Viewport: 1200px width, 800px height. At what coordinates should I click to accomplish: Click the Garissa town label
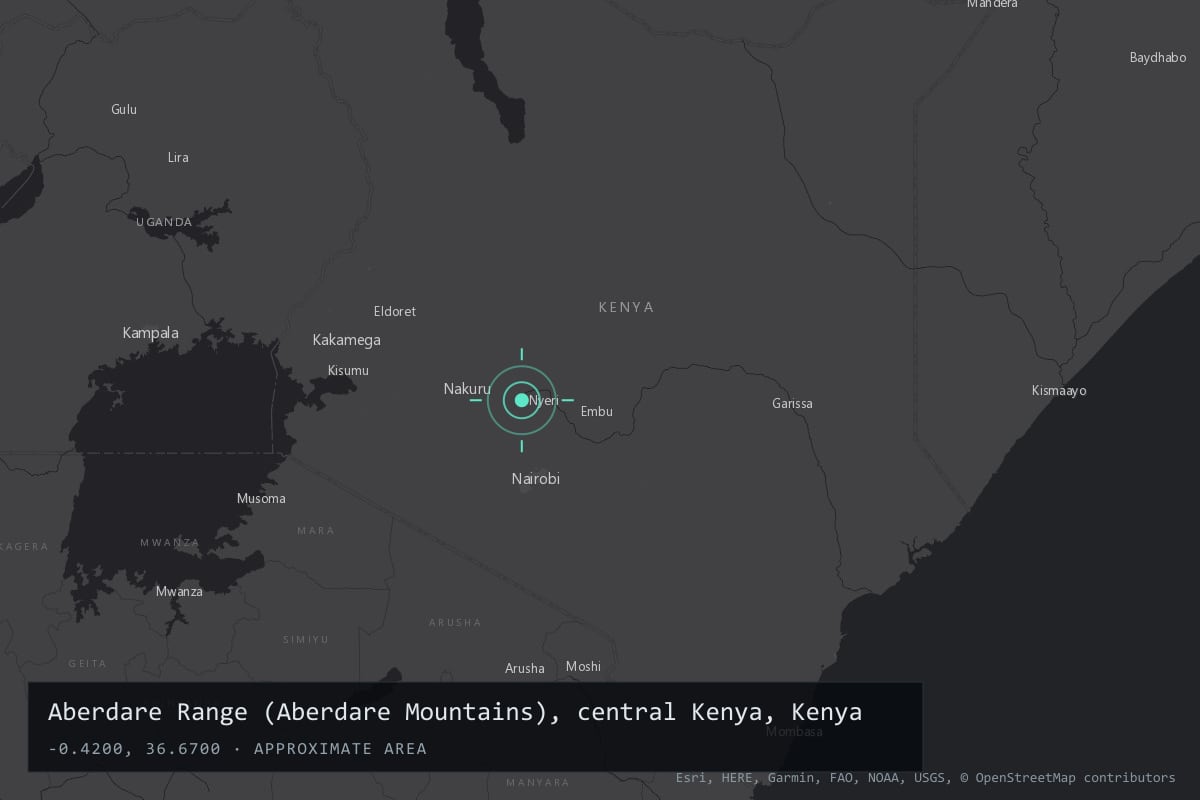pos(792,404)
